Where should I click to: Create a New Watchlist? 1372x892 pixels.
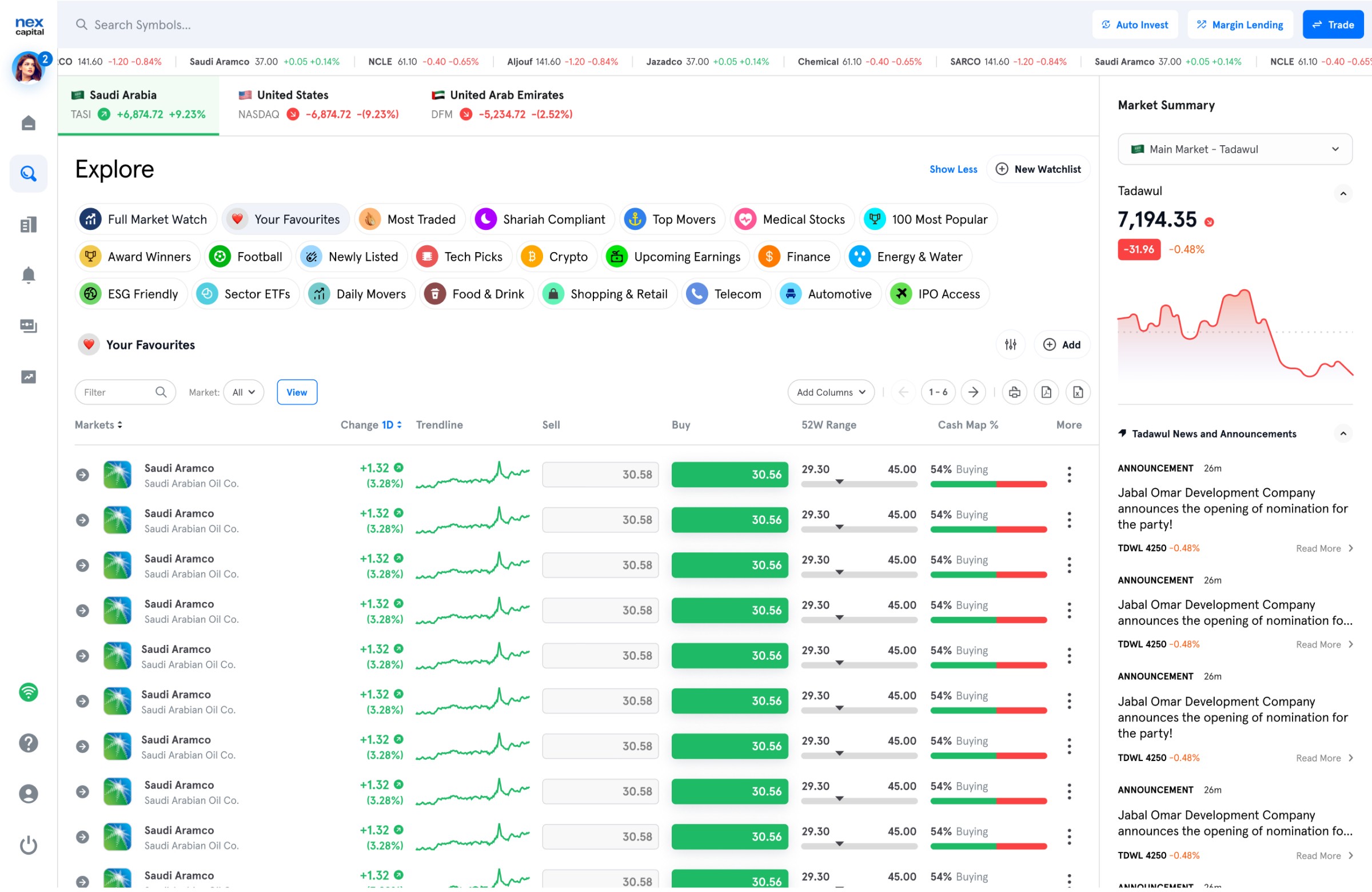(1039, 169)
